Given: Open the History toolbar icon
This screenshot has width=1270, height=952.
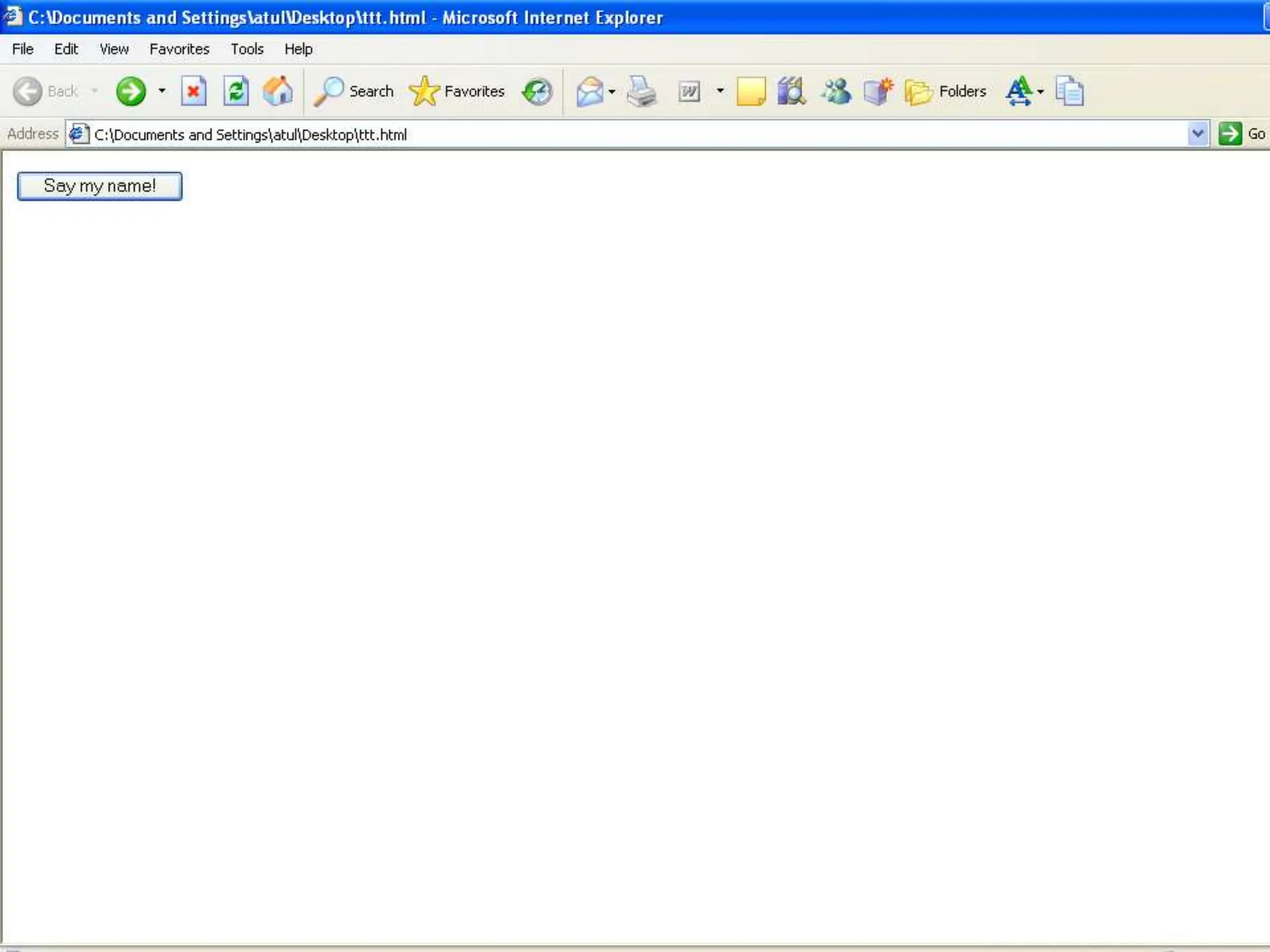Looking at the screenshot, I should pyautogui.click(x=537, y=92).
